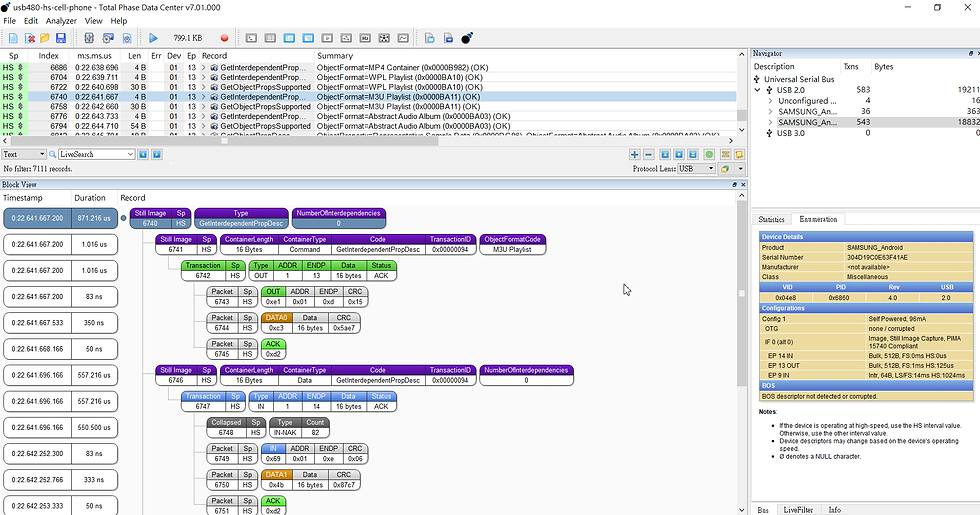Open the Text search type dropdown
This screenshot has height=515, width=980.
(x=24, y=154)
